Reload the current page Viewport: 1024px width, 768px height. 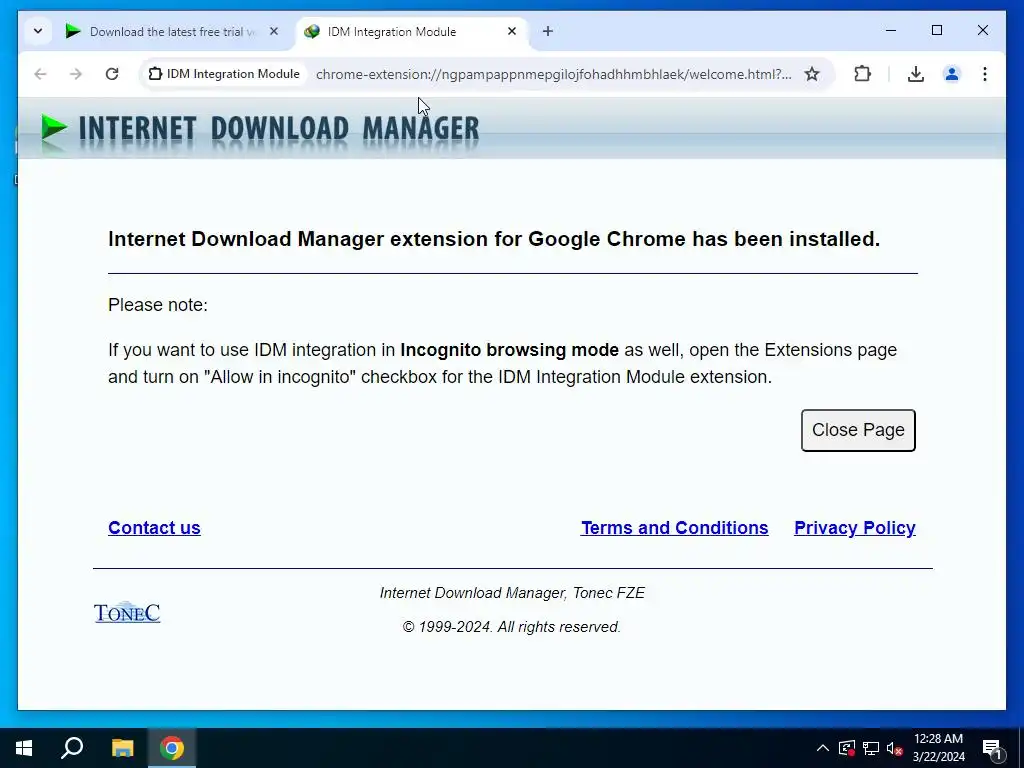pos(112,74)
